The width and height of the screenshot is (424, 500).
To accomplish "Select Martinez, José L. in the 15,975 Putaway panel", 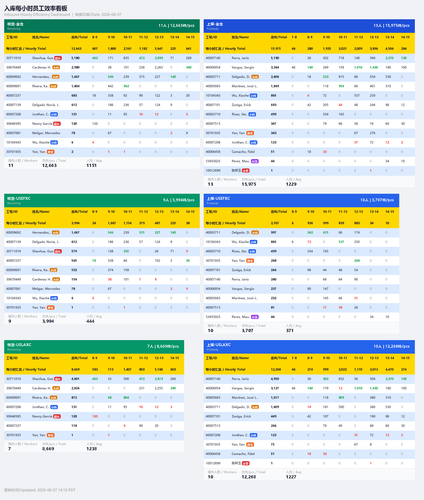I will click(x=244, y=86).
